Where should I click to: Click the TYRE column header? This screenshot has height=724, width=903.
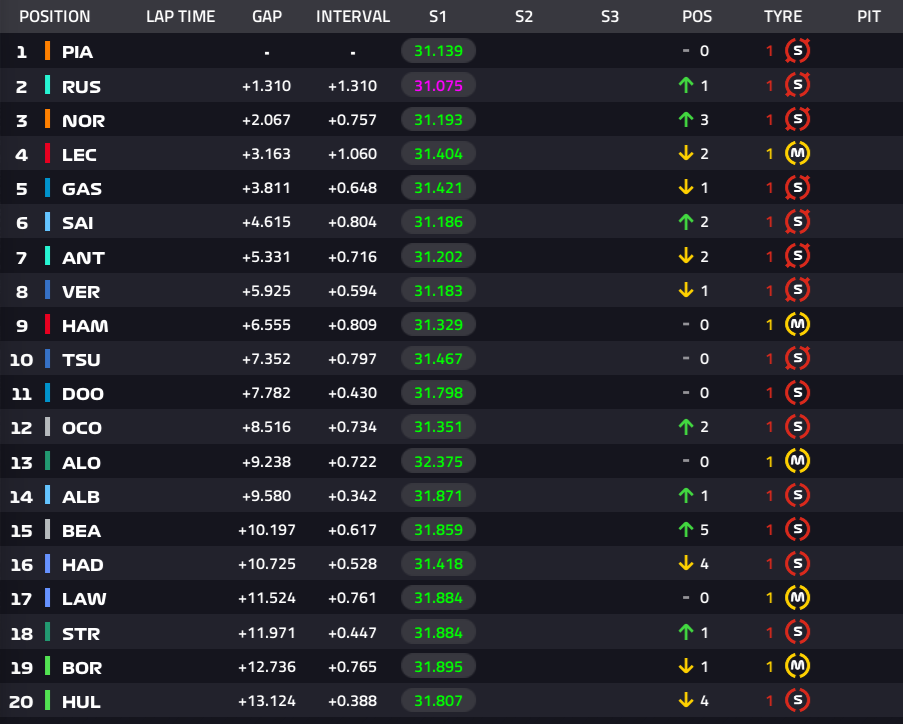[x=783, y=16]
